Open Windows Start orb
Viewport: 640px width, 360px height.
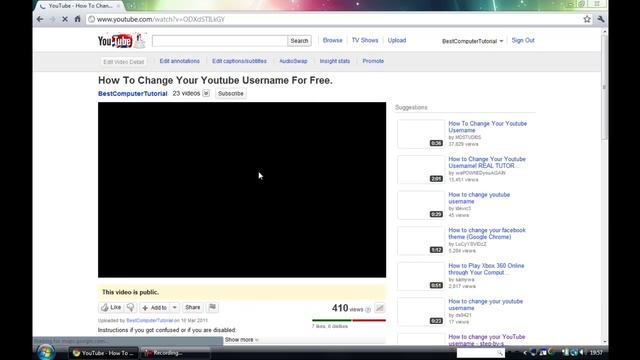coord(46,352)
